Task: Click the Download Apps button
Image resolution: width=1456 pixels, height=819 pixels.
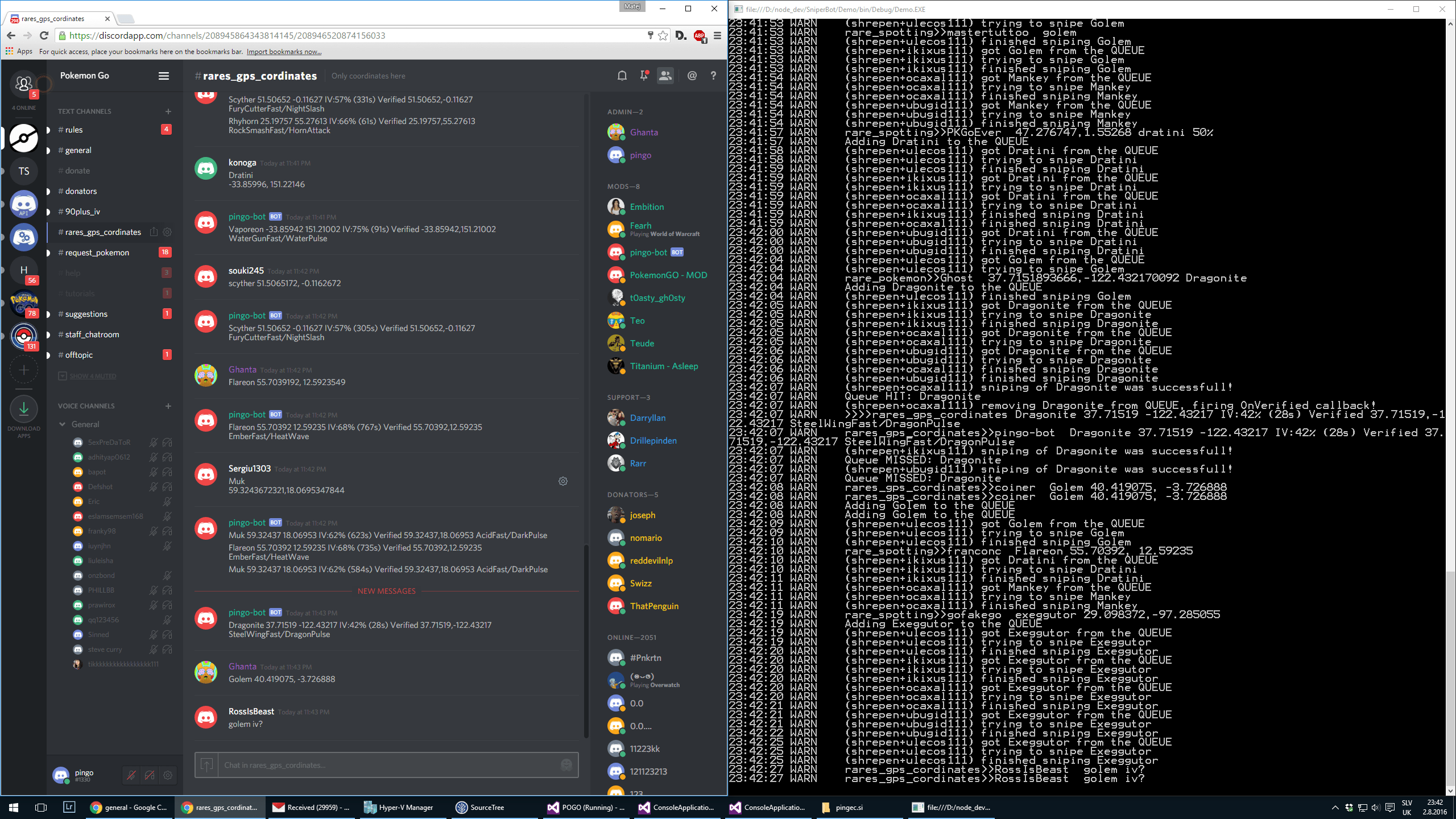Action: coord(23,409)
